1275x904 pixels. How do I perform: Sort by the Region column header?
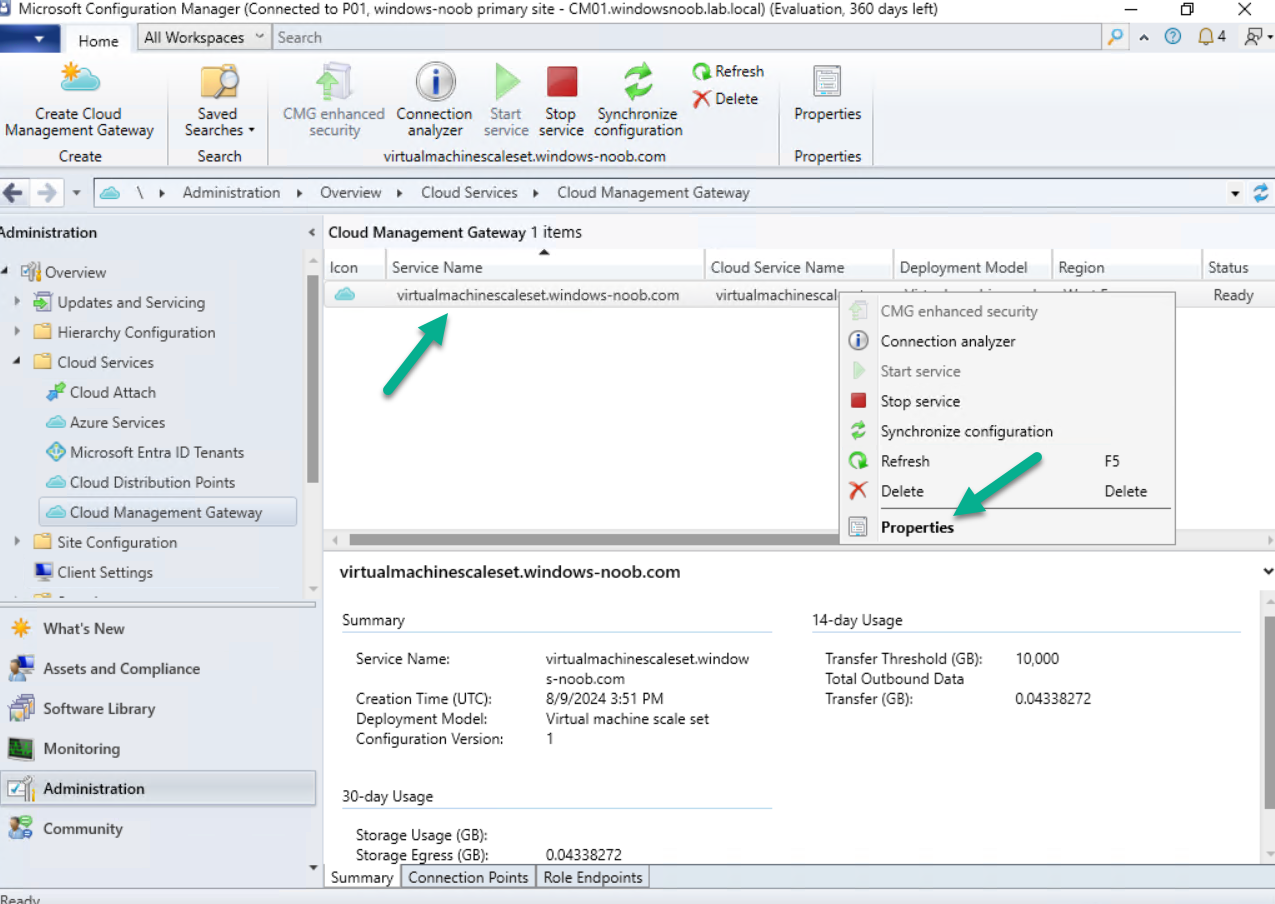click(x=1126, y=267)
